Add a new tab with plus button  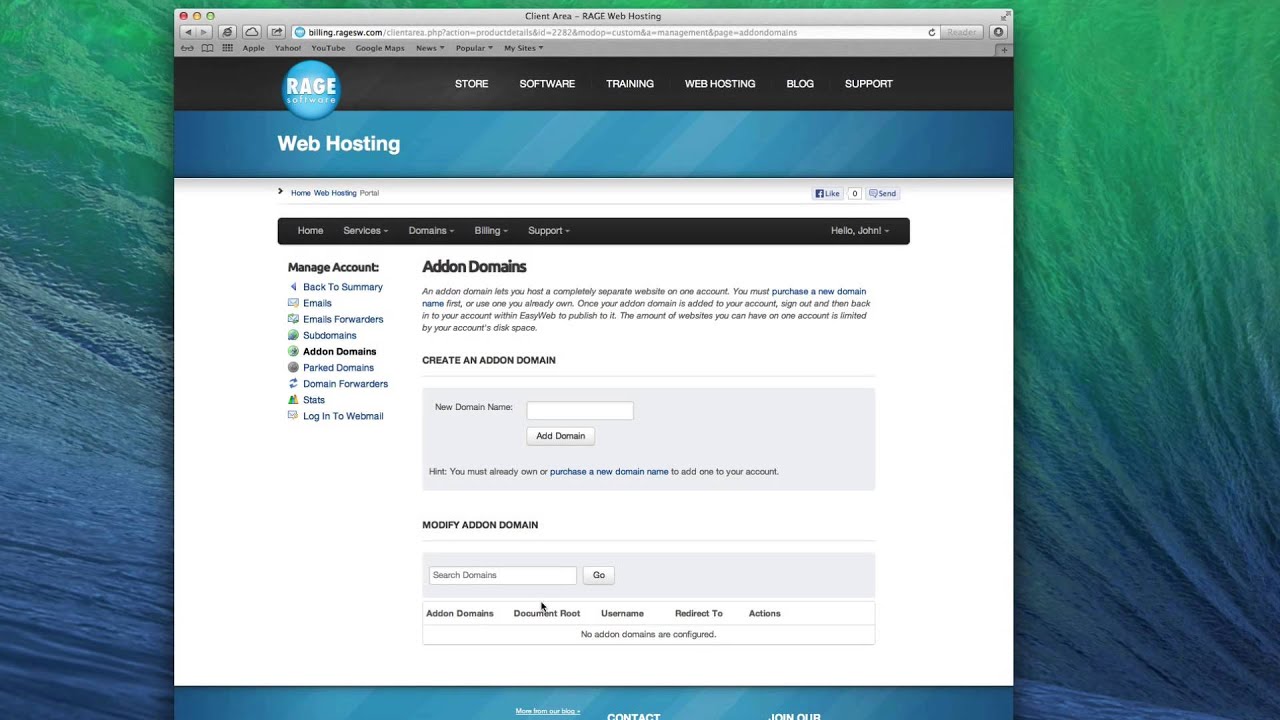1005,49
